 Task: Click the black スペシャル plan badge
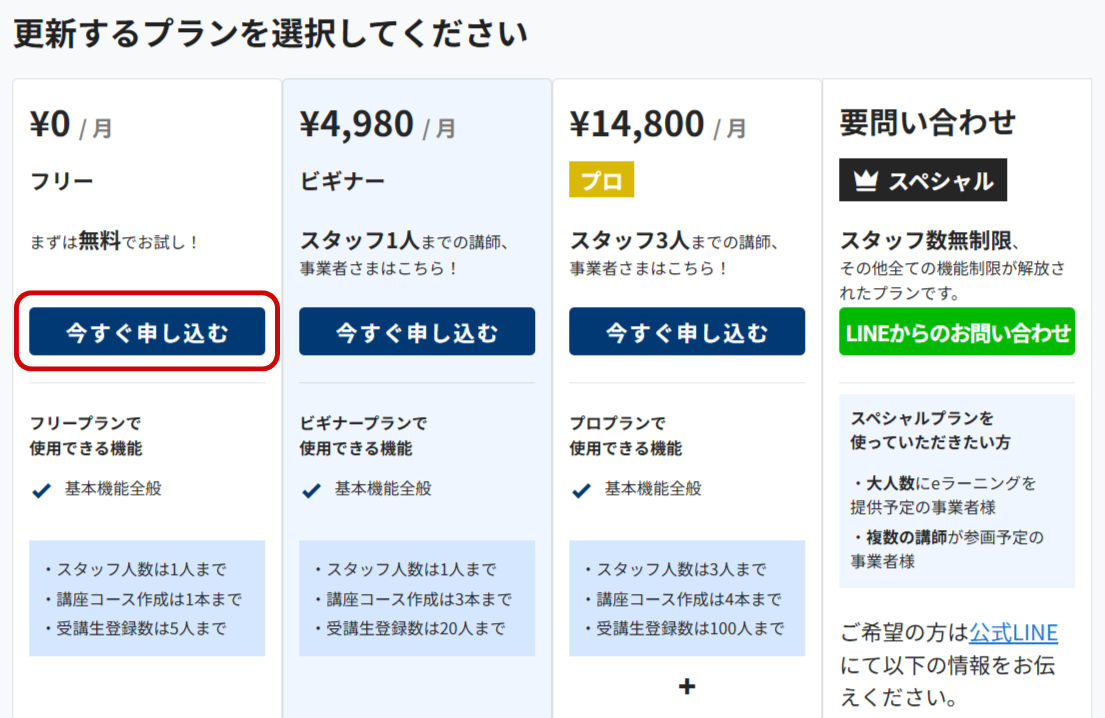(x=923, y=181)
